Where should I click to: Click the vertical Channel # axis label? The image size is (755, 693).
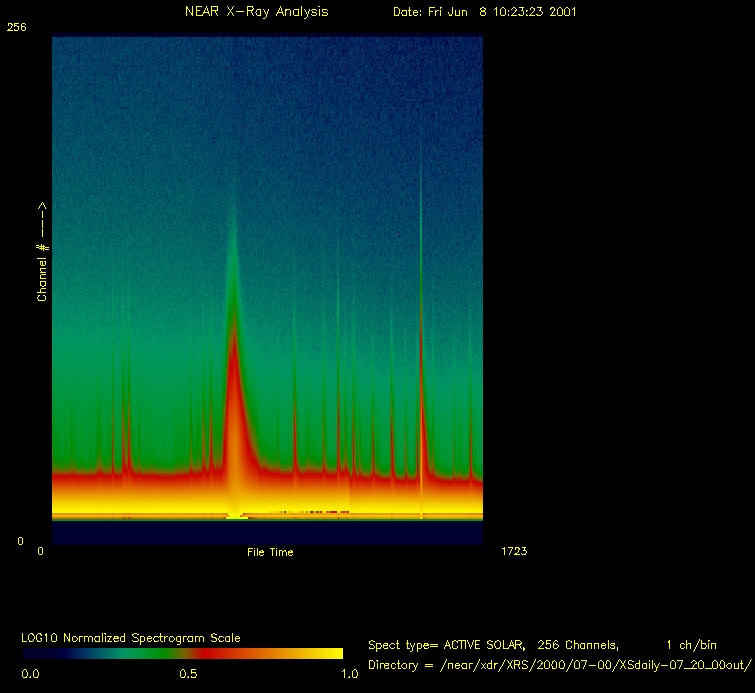click(42, 252)
